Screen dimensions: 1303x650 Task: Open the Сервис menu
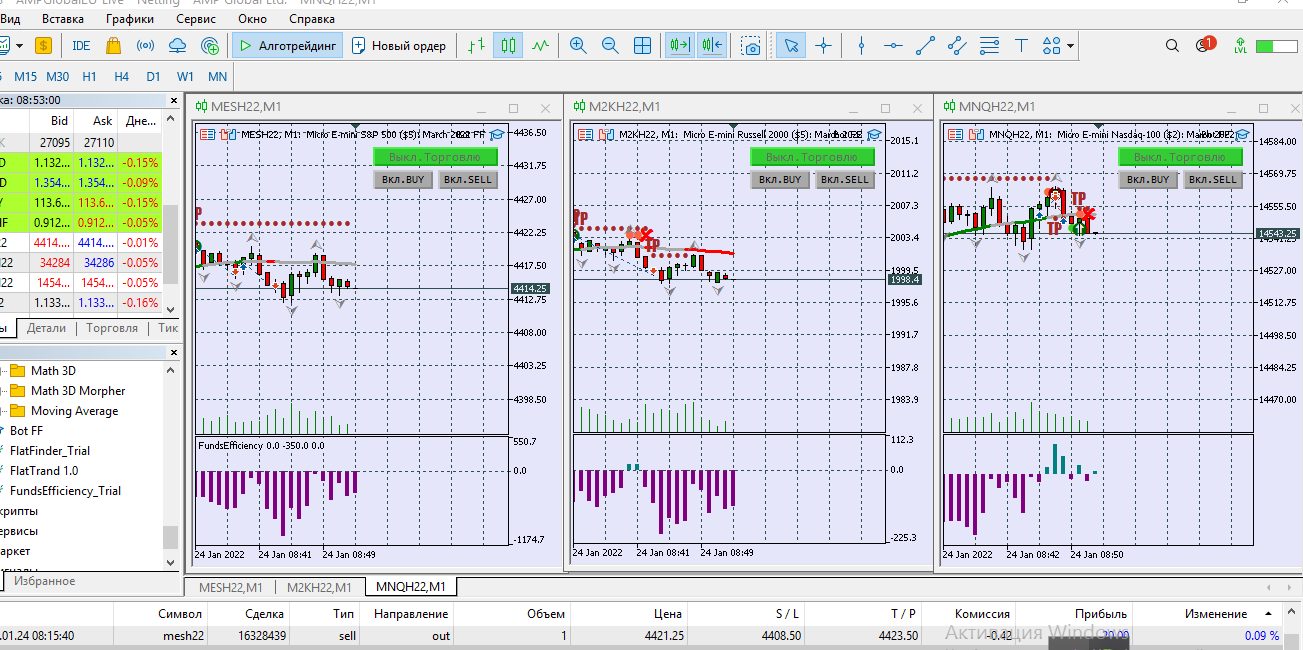[x=195, y=19]
